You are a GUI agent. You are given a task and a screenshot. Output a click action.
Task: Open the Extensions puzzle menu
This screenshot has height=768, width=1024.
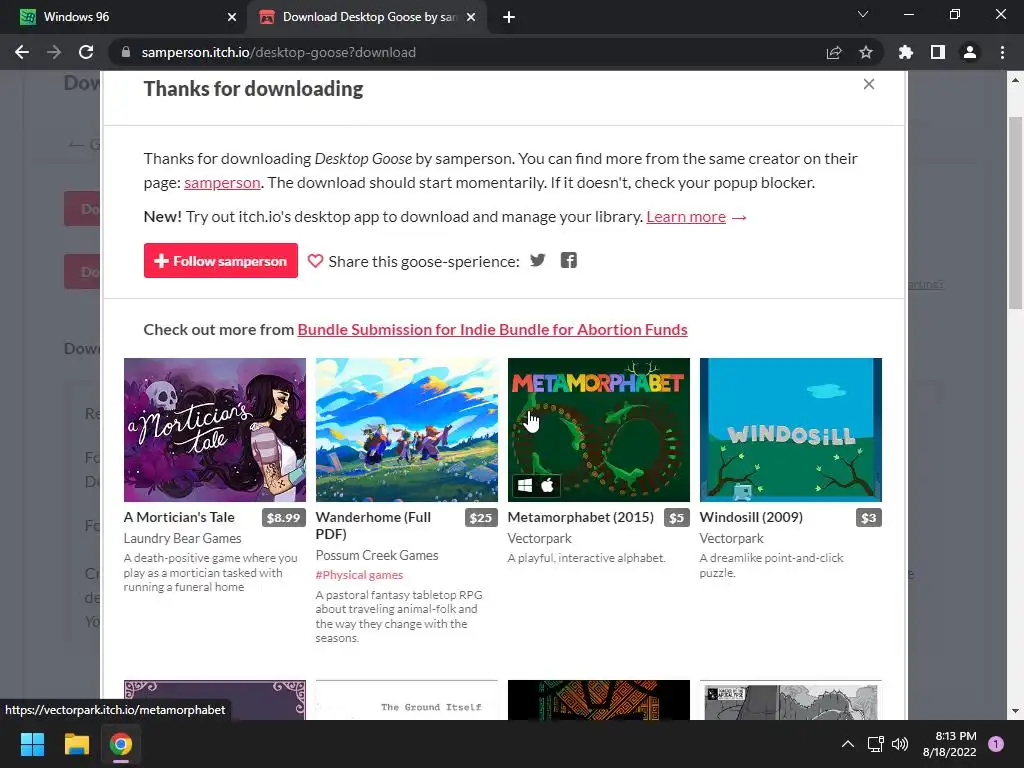coord(906,52)
